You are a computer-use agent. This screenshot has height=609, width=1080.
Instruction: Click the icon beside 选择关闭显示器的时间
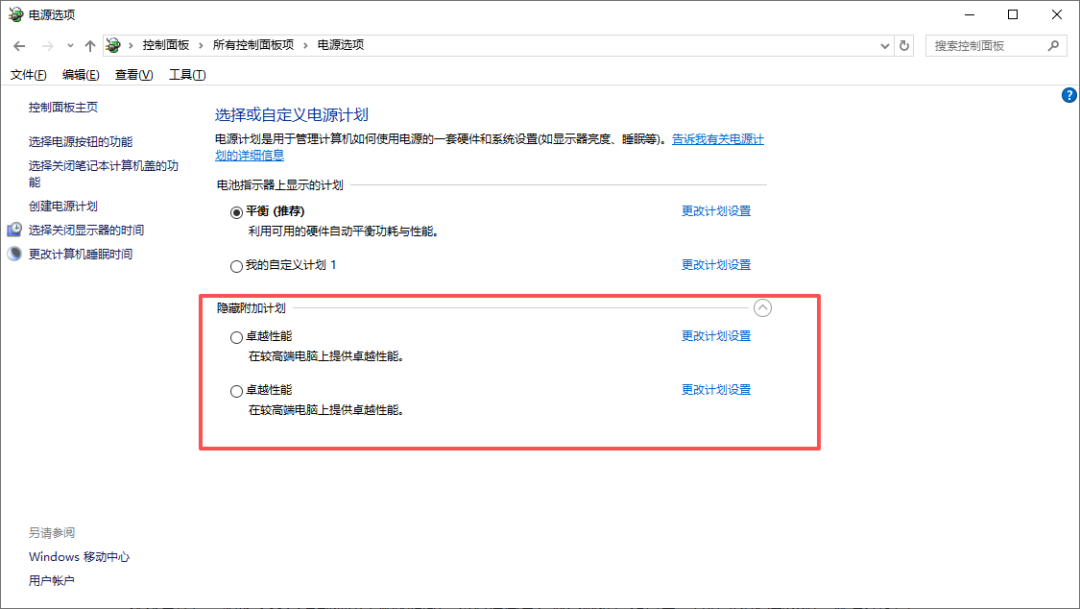14,229
